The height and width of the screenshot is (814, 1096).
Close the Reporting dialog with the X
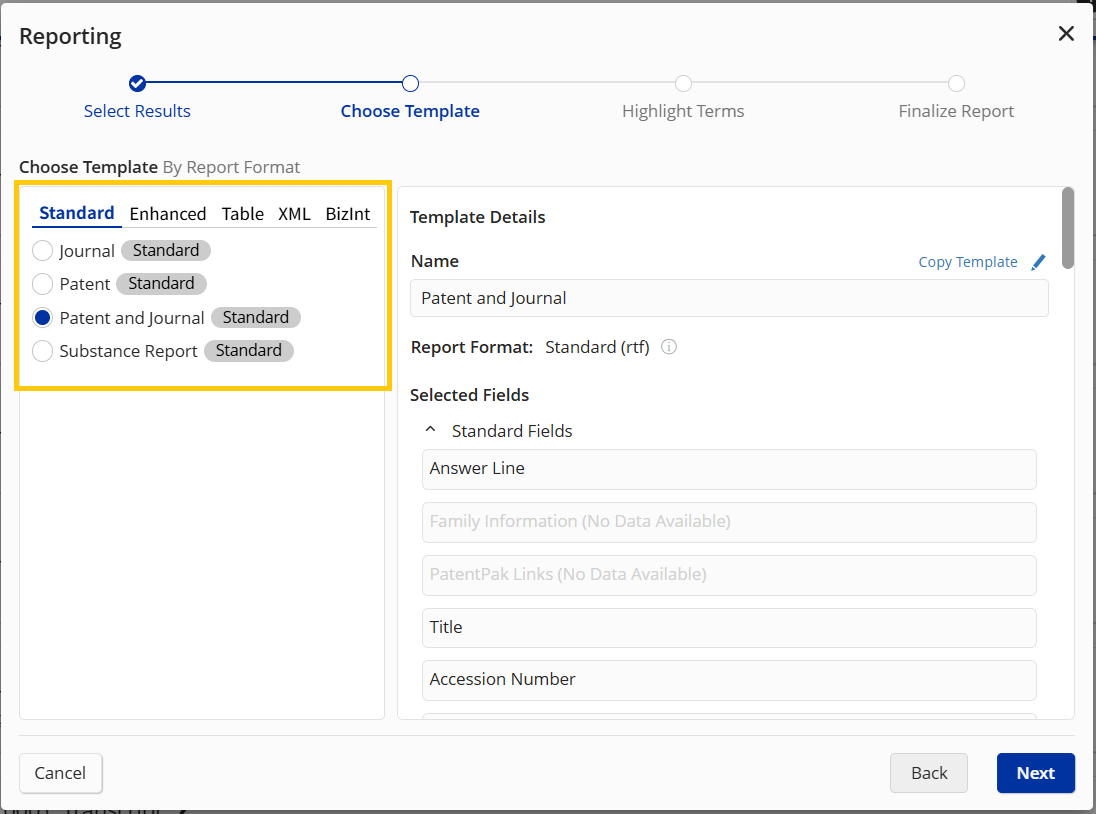(1066, 34)
